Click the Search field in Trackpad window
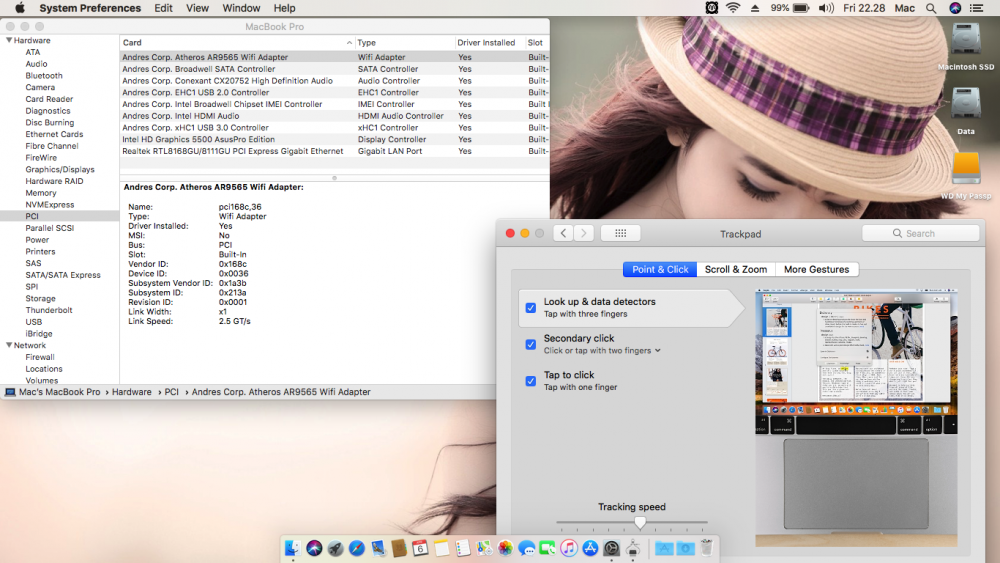The height and width of the screenshot is (563, 1000). pyautogui.click(x=920, y=233)
